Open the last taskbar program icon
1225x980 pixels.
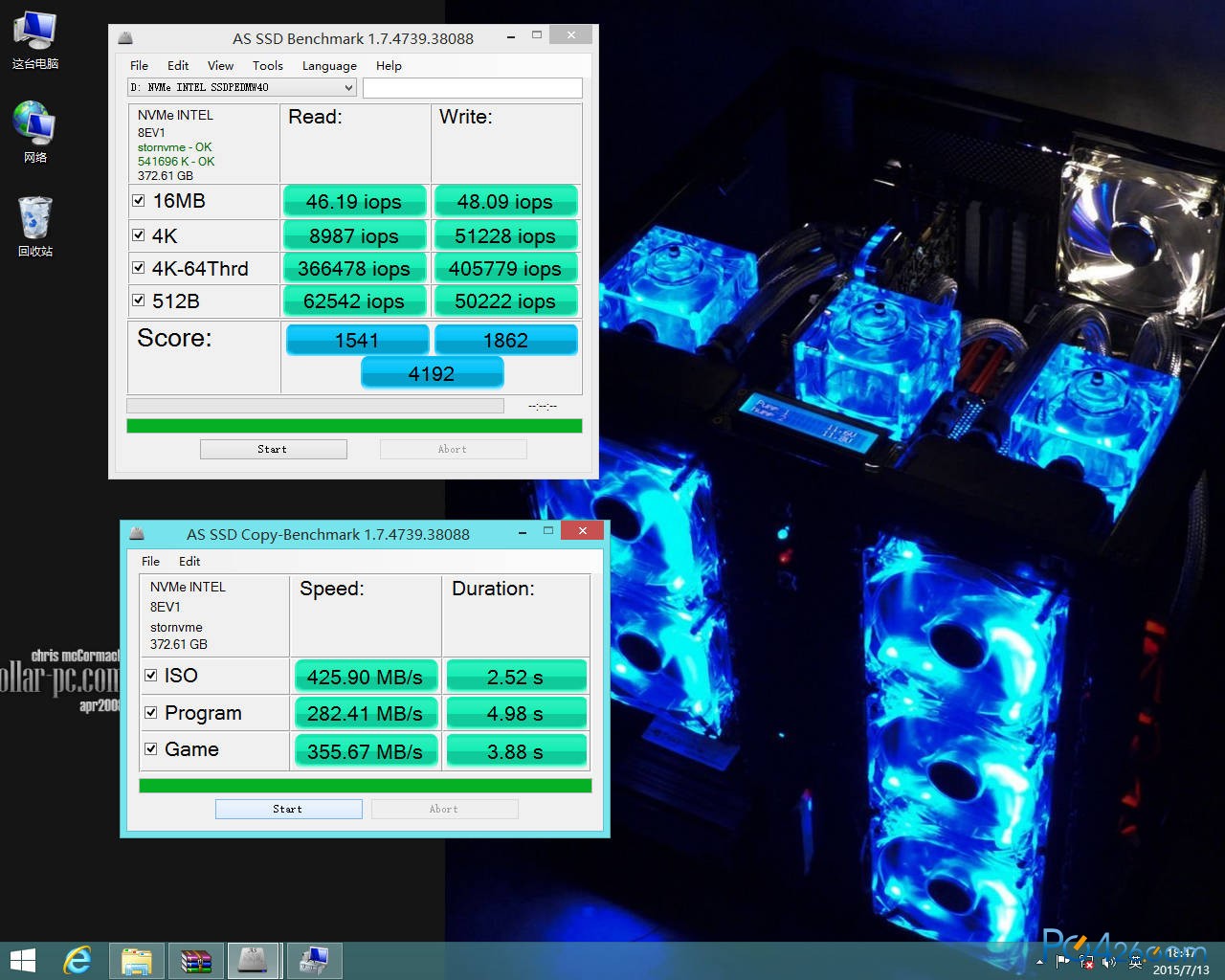314,960
